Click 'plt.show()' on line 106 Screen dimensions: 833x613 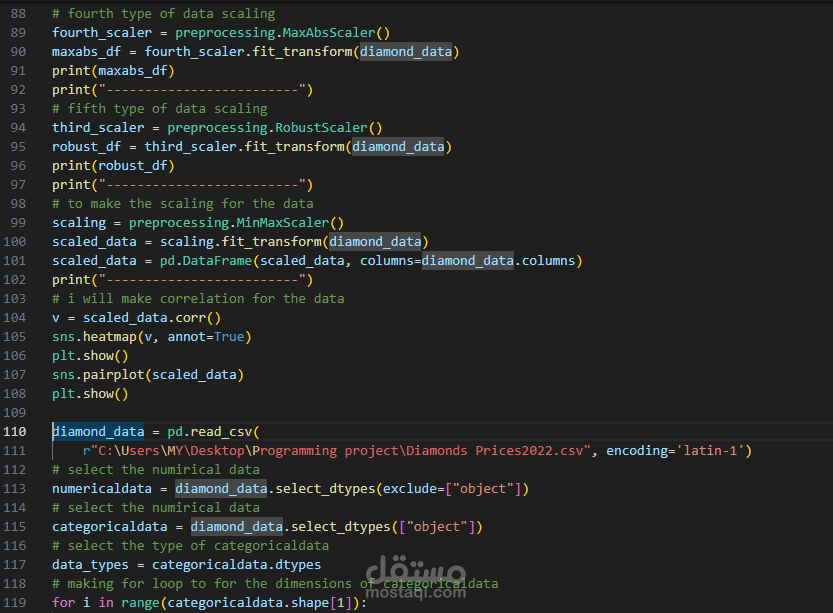coord(90,356)
